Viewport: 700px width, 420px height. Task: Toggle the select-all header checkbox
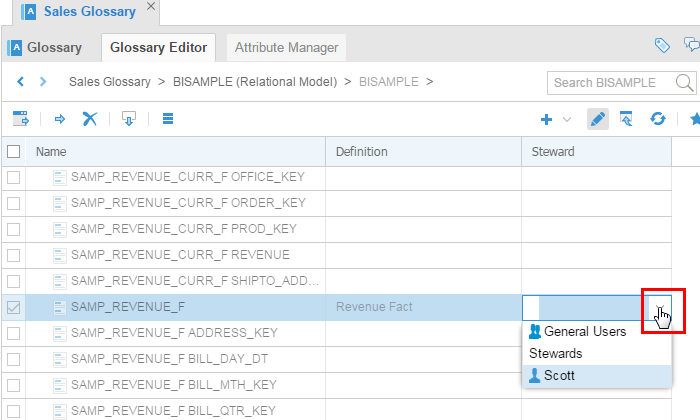[x=13, y=152]
